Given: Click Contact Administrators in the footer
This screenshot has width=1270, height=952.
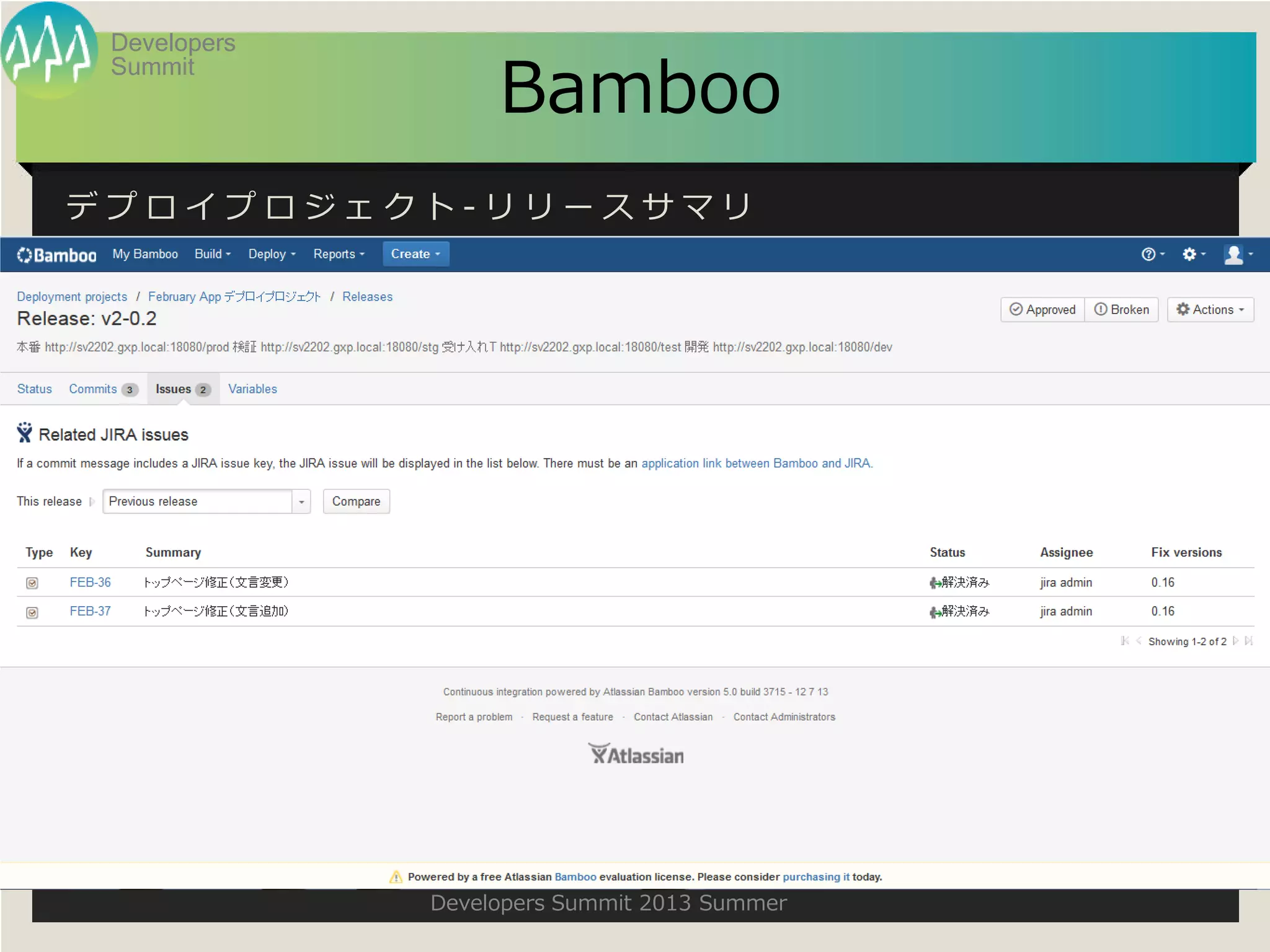Looking at the screenshot, I should [784, 716].
